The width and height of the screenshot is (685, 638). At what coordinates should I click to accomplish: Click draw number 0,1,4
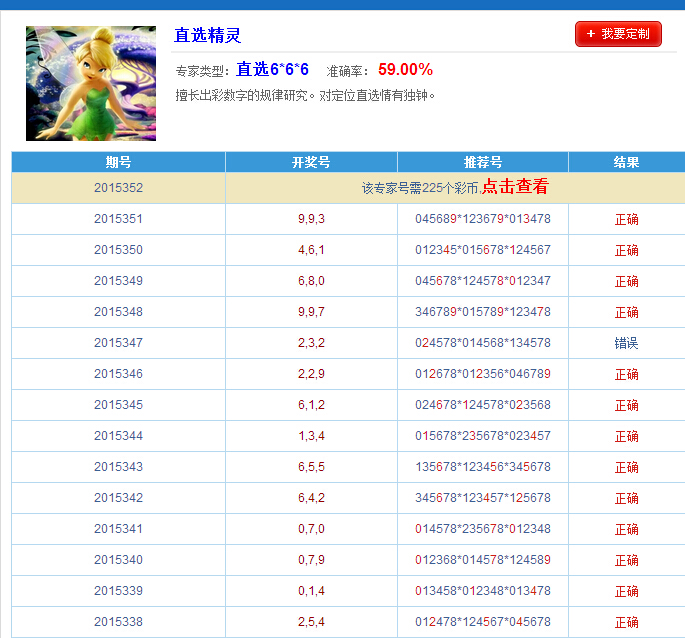point(311,591)
